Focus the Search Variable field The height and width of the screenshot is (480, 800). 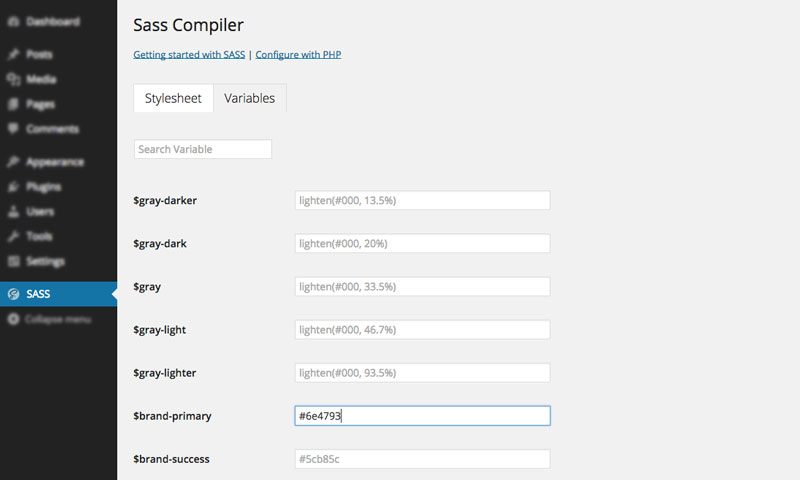pos(203,149)
